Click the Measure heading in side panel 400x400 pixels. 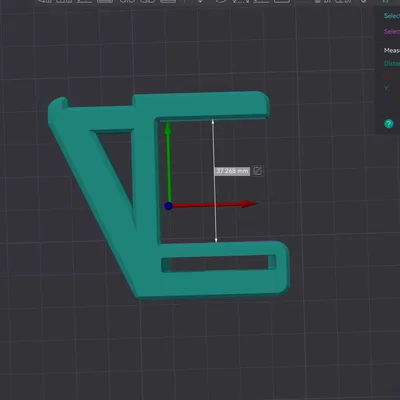tap(392, 50)
